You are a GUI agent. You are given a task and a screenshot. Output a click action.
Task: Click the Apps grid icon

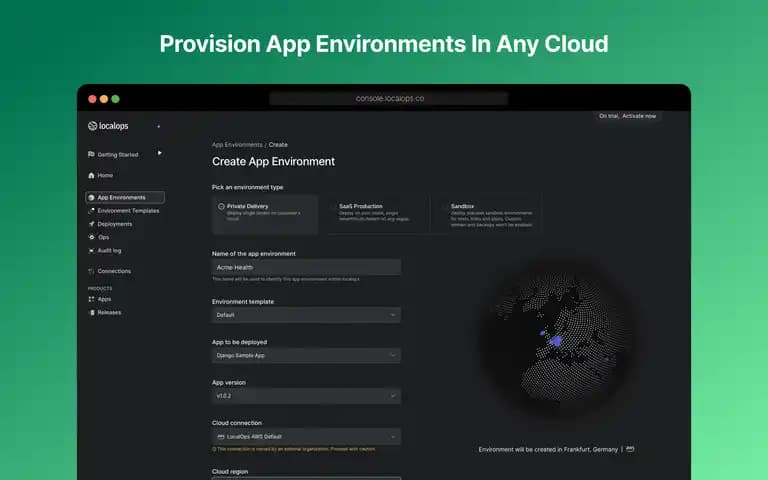tap(91, 299)
